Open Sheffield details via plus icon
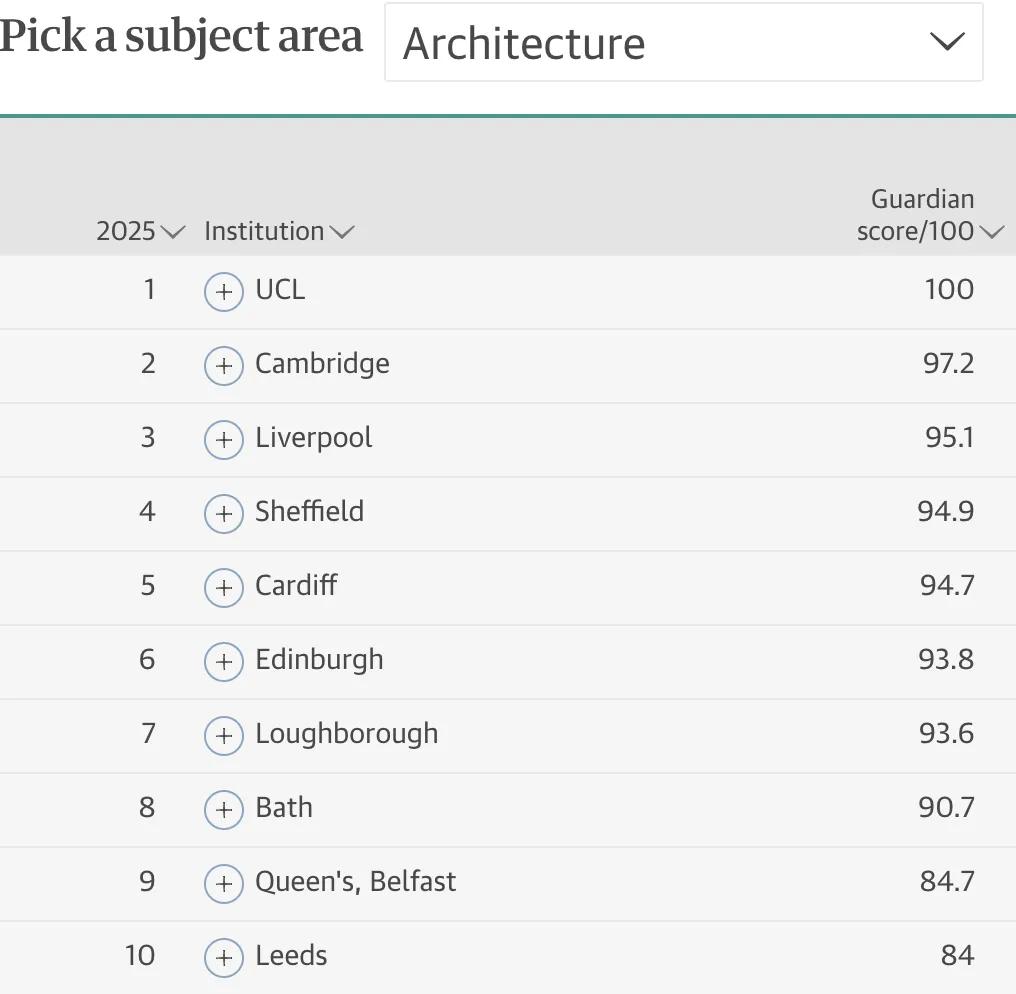Image resolution: width=1016 pixels, height=994 pixels. 224,514
